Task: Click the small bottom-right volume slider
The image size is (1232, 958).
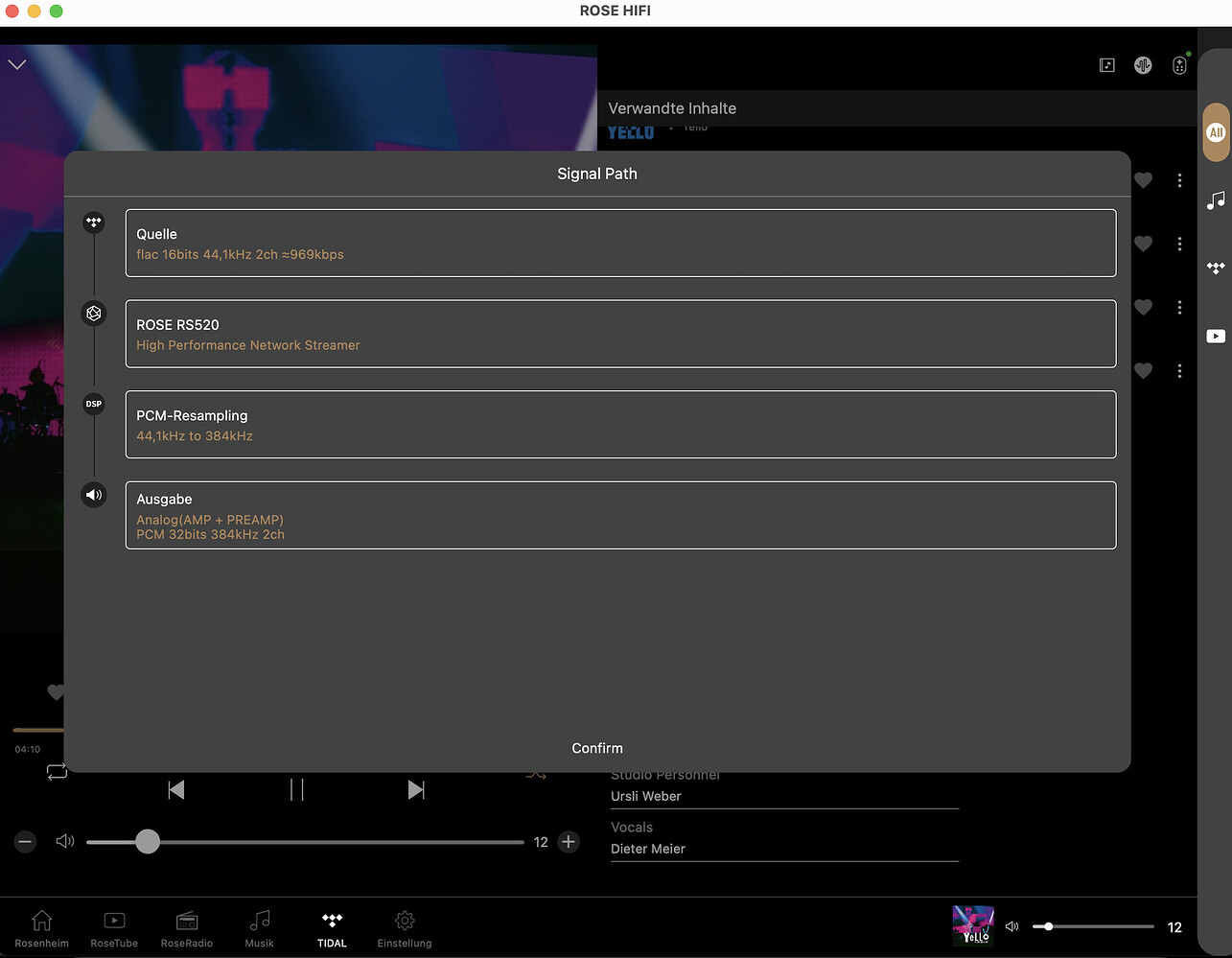Action: 1093,926
